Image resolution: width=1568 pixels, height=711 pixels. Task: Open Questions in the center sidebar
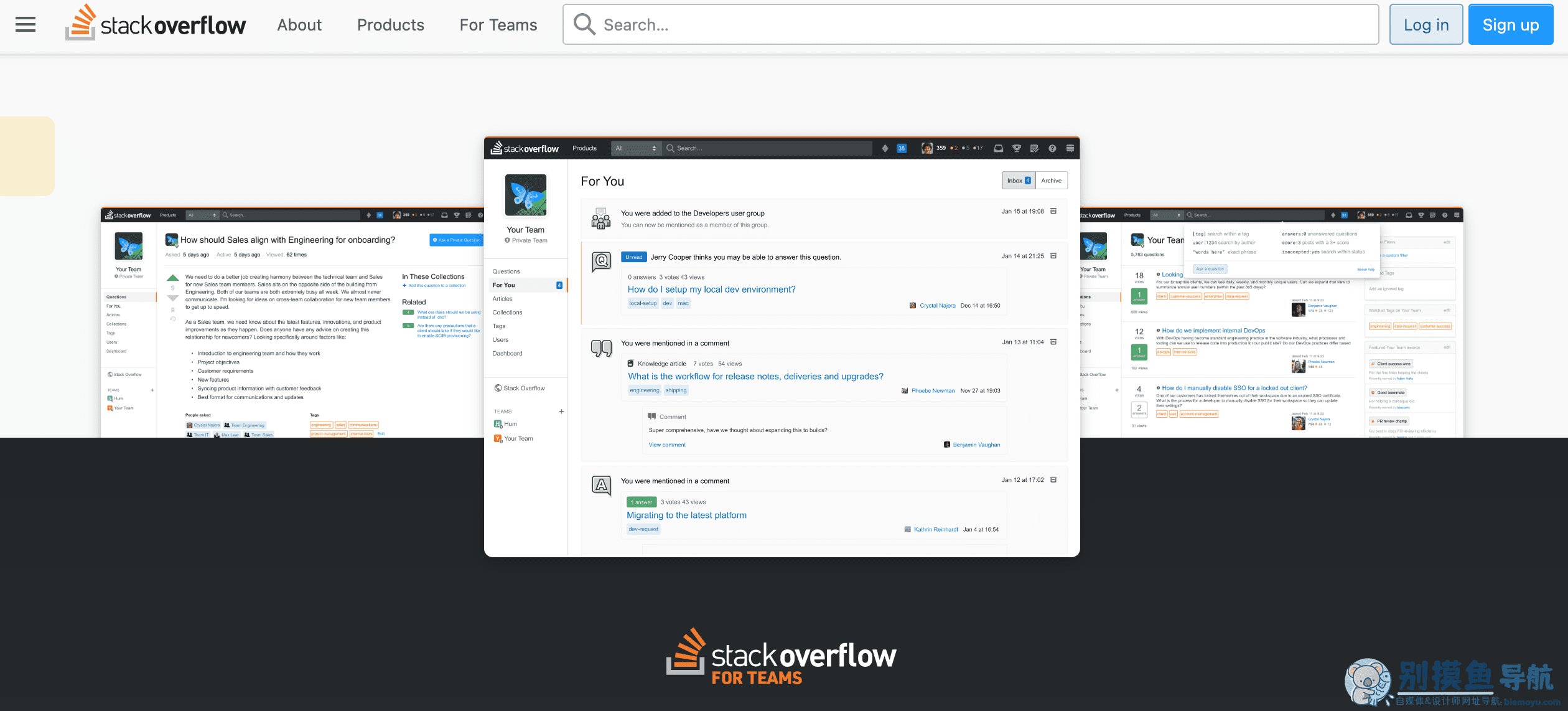pos(506,271)
